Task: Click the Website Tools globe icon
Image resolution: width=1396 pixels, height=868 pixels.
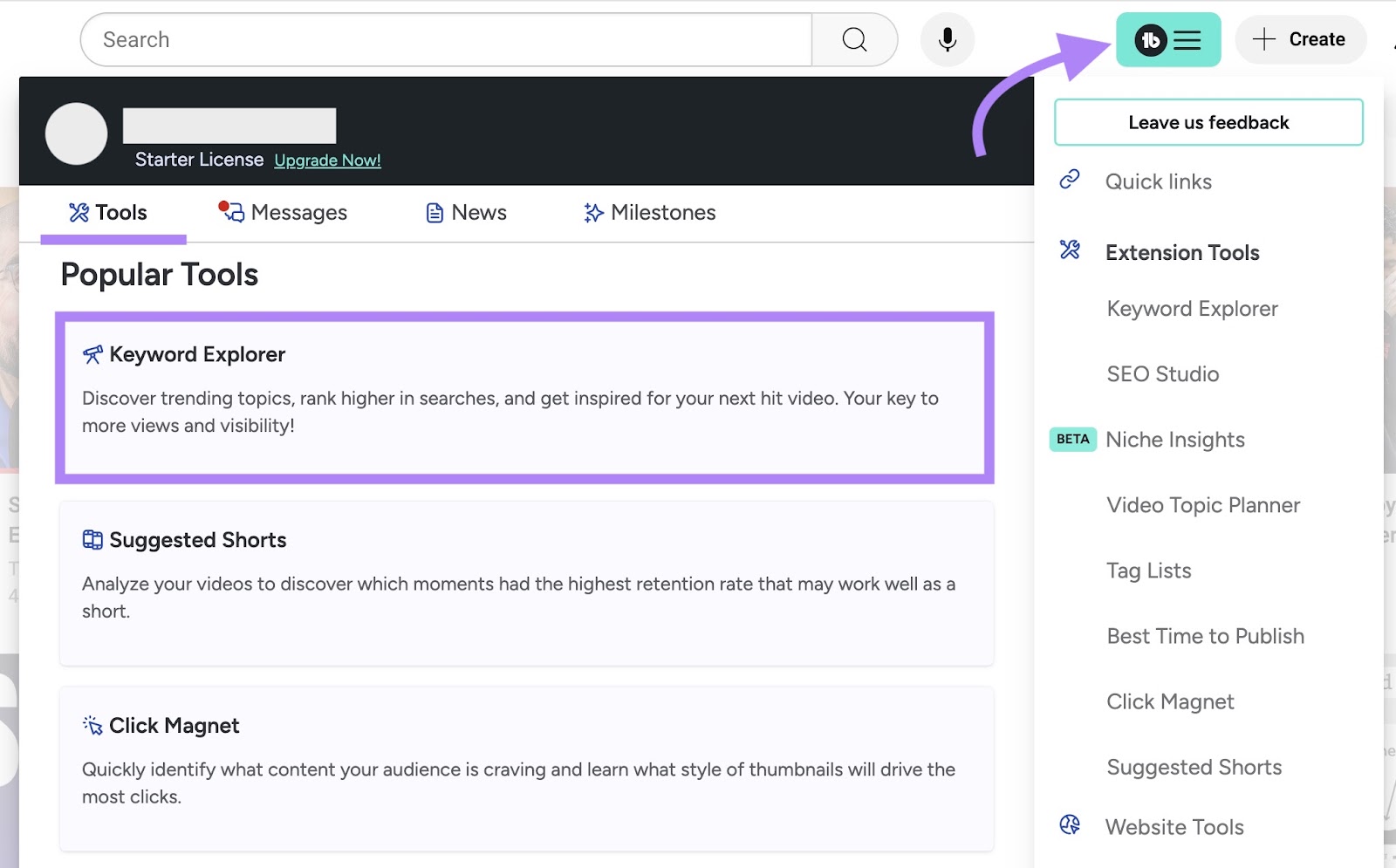Action: (x=1070, y=824)
